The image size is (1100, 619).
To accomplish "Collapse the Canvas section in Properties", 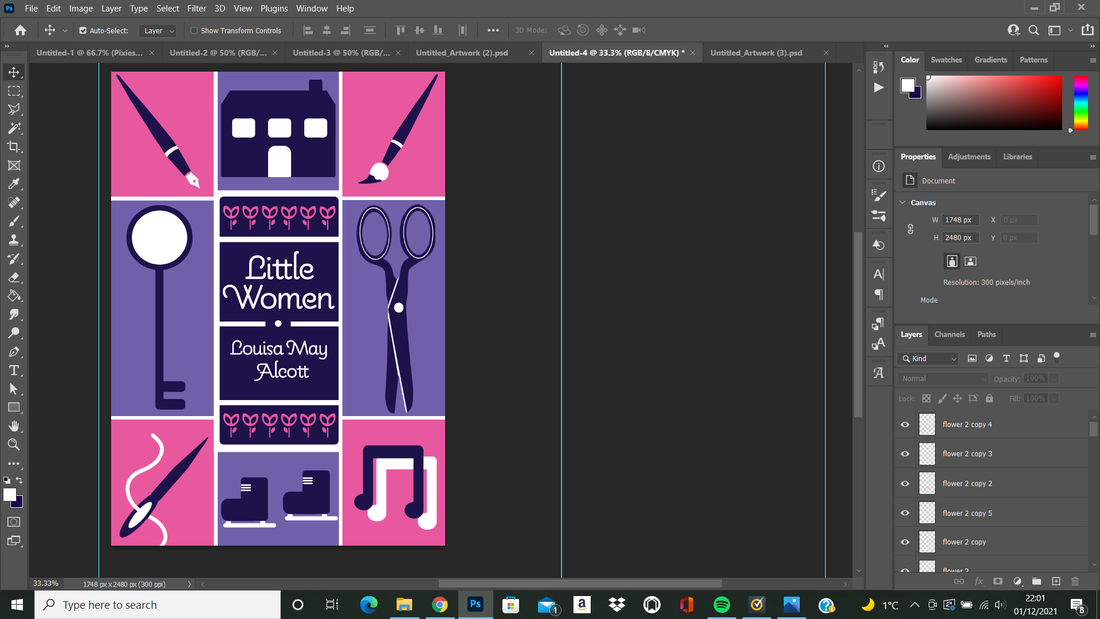I will click(x=903, y=202).
